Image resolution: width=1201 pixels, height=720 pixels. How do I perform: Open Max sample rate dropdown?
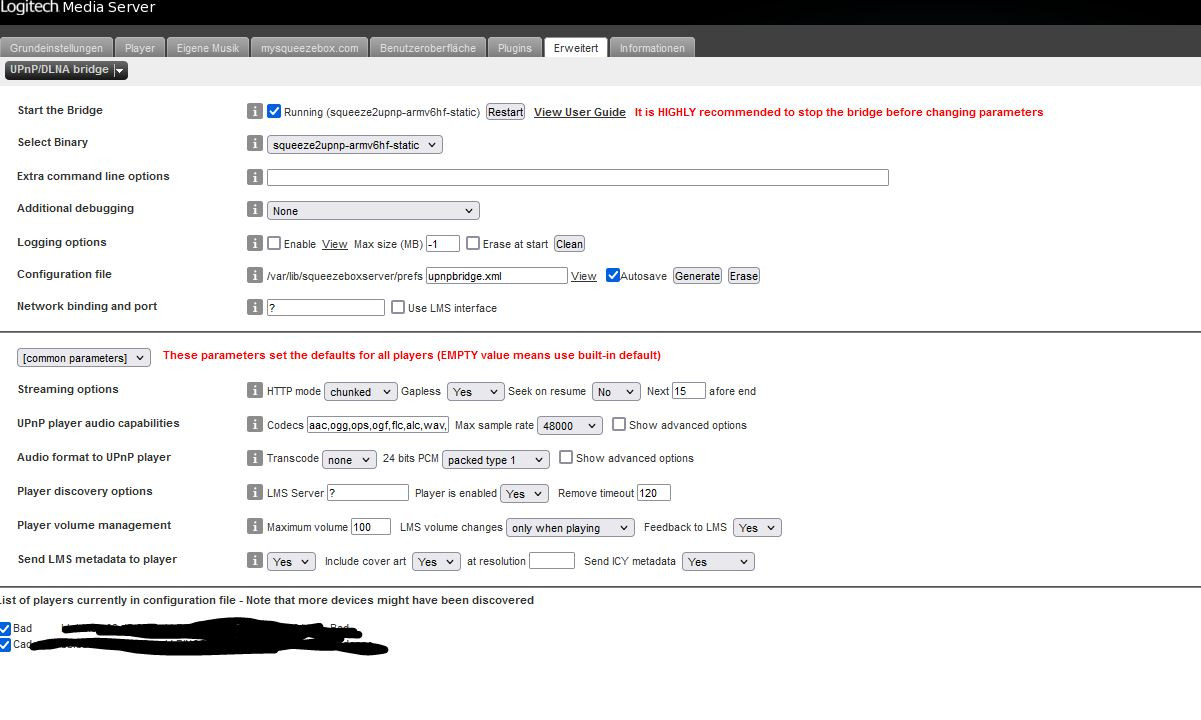pos(570,425)
